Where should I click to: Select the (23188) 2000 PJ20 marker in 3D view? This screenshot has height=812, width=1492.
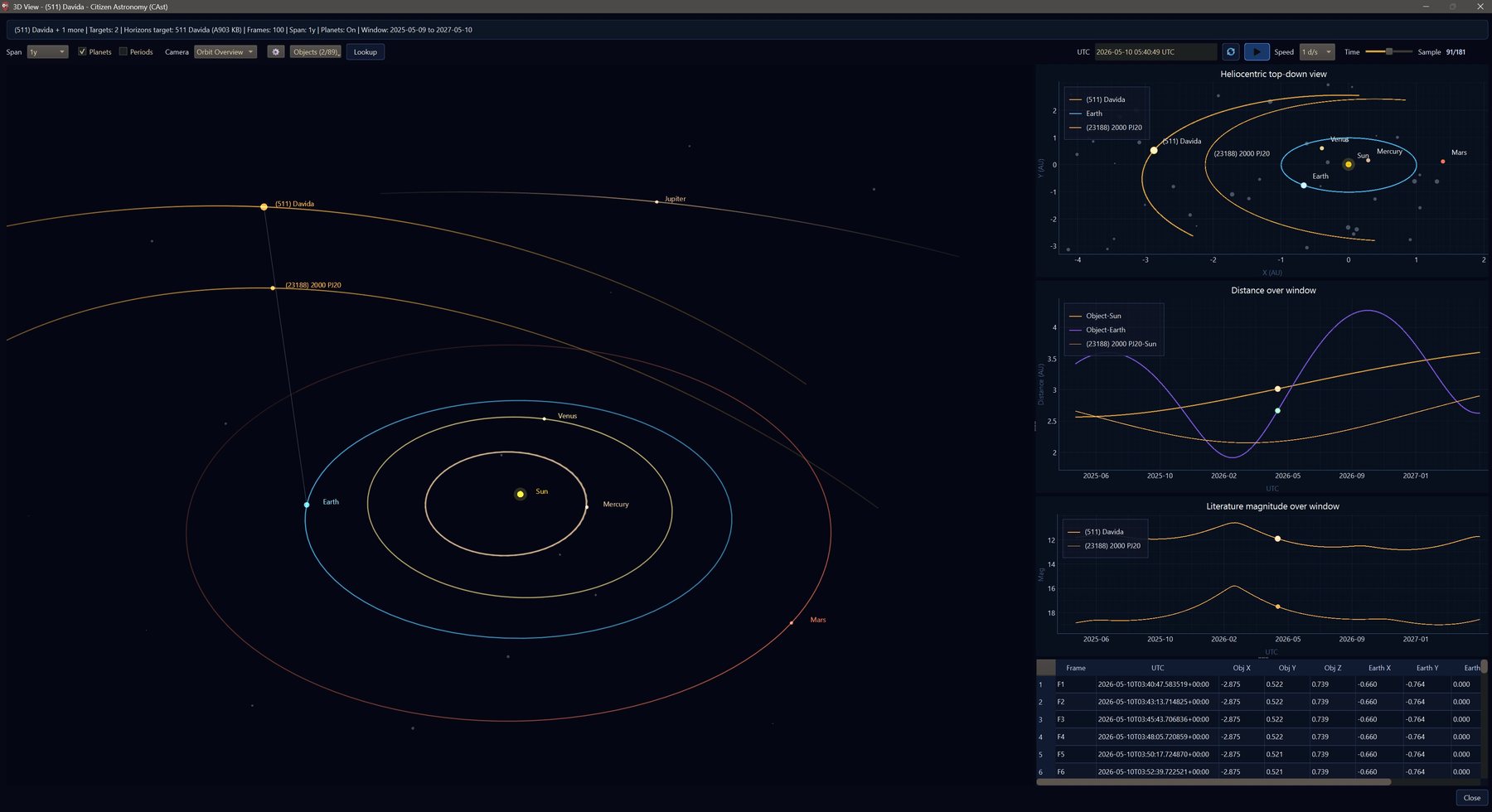click(273, 288)
